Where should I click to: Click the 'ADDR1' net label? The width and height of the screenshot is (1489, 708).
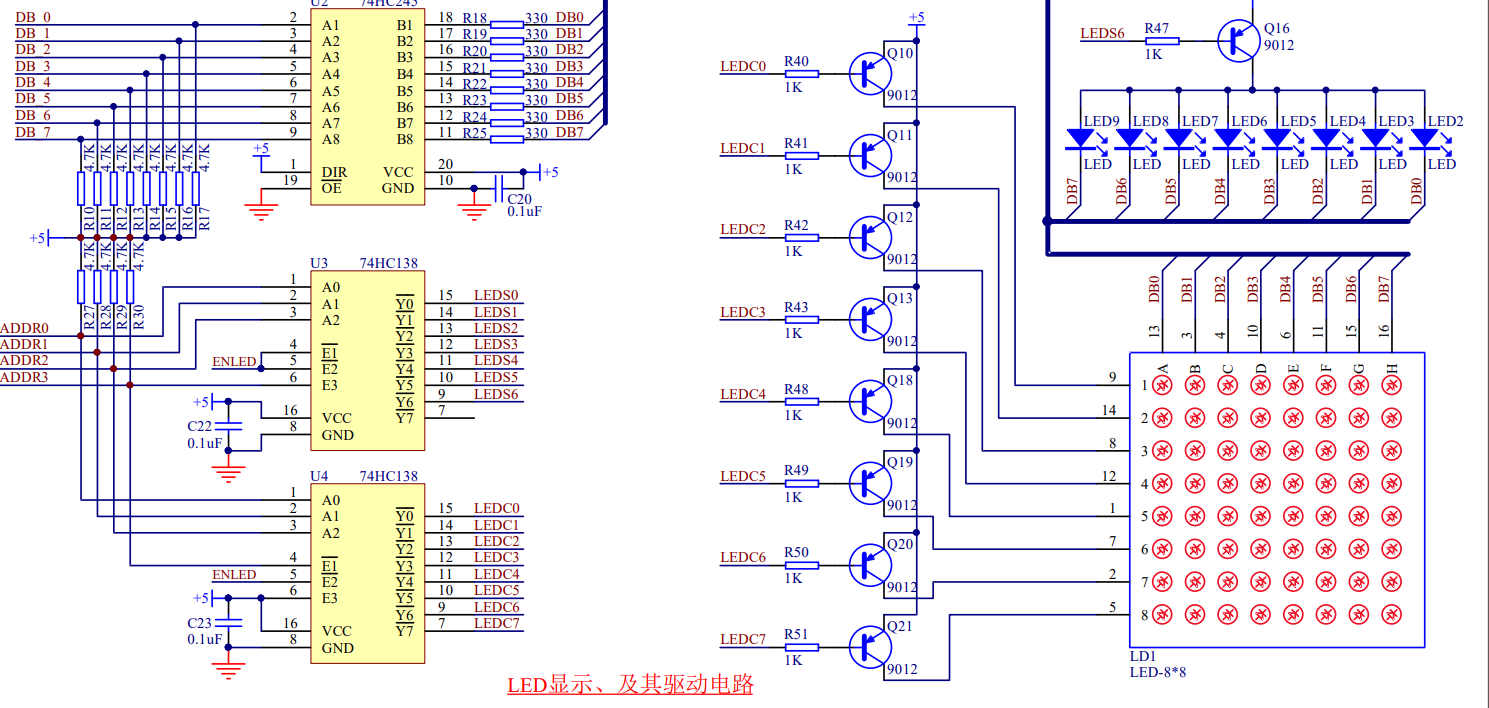[x=25, y=344]
